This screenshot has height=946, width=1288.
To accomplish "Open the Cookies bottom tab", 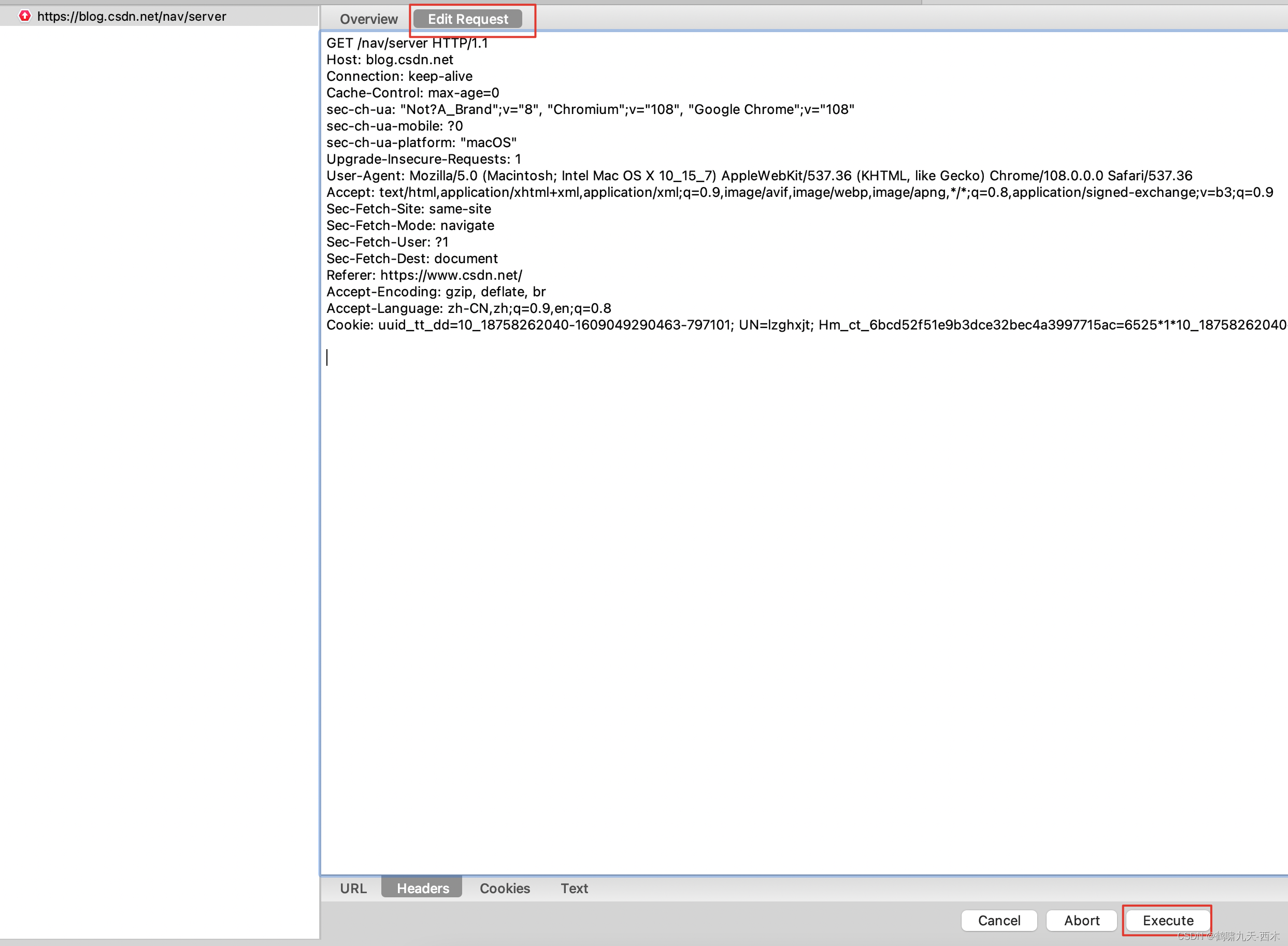I will click(505, 888).
